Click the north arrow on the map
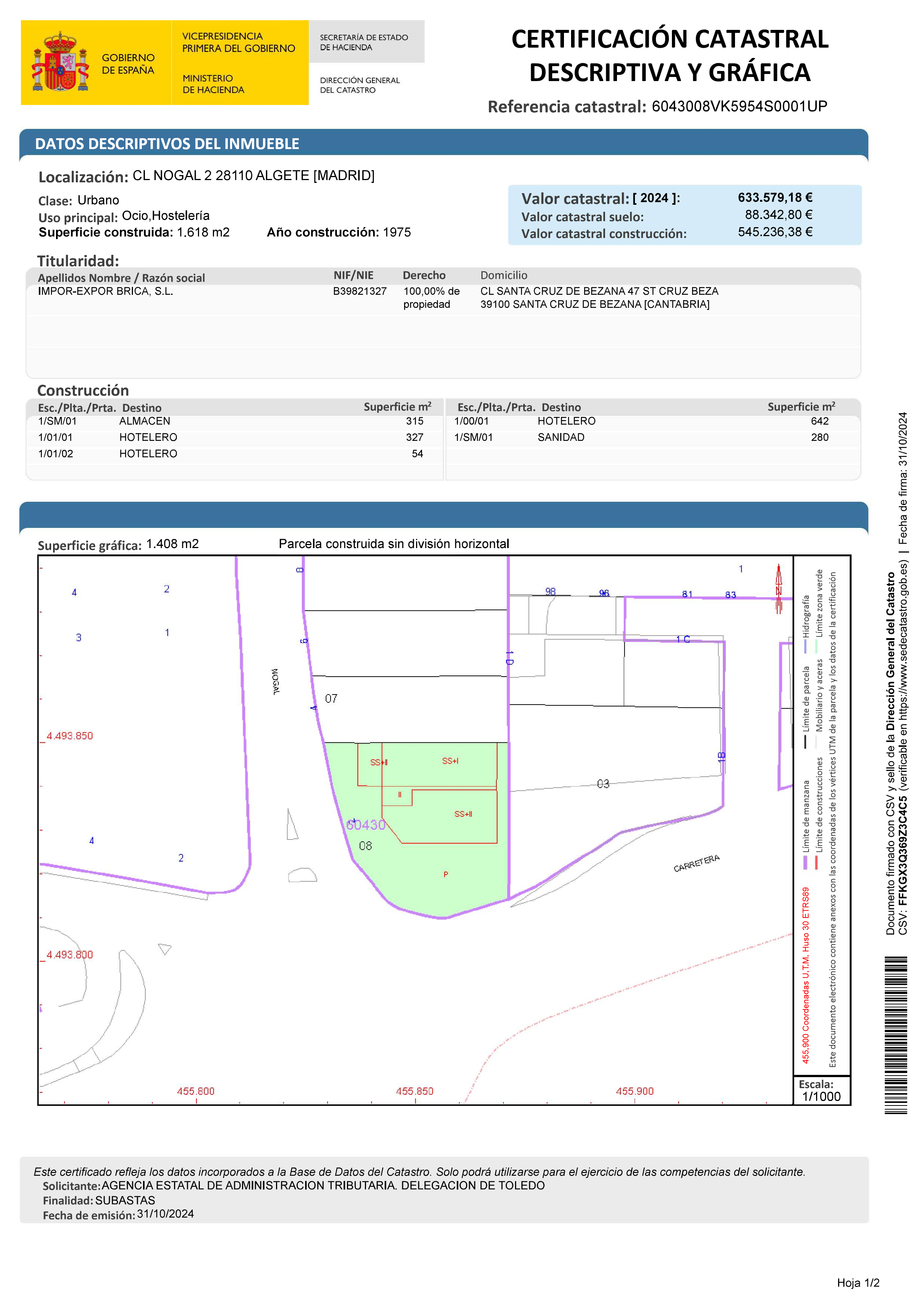The width and height of the screenshot is (924, 1305). pyautogui.click(x=778, y=589)
